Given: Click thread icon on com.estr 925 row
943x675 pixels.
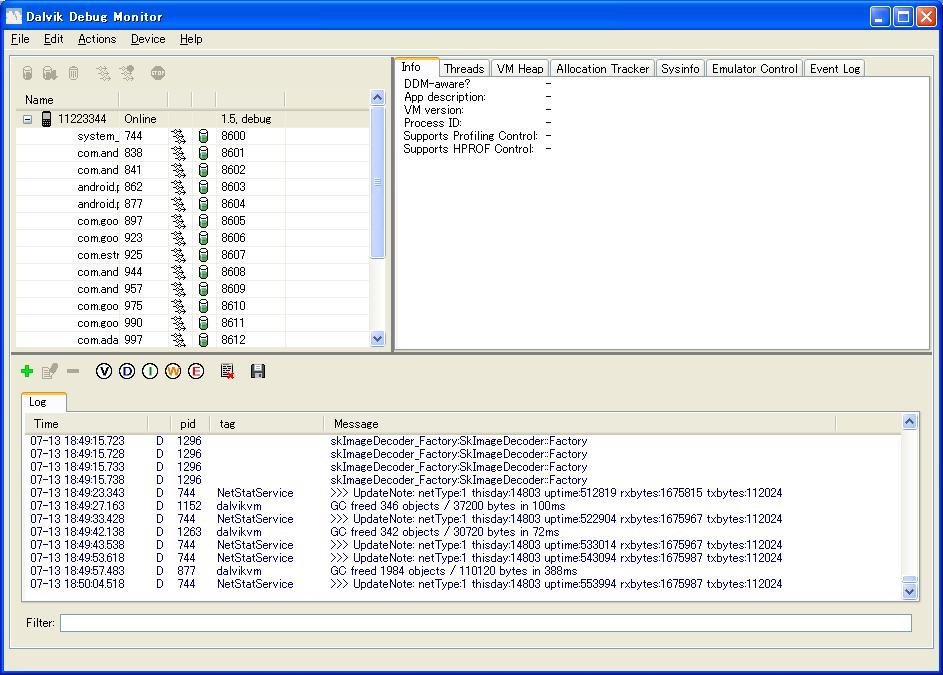Looking at the screenshot, I should click(179, 255).
